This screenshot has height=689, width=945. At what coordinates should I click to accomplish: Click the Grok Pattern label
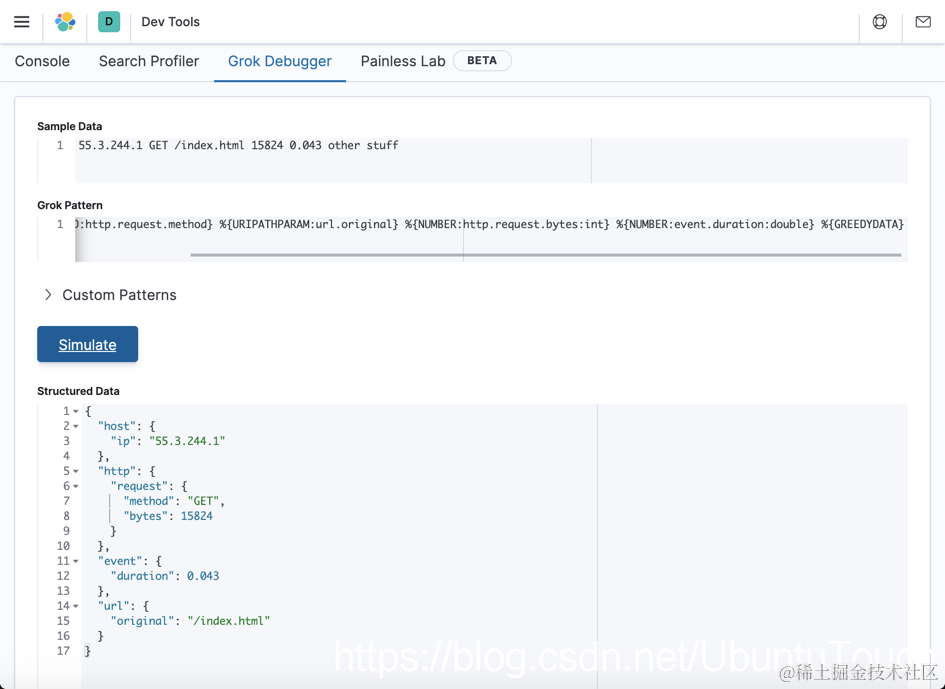pos(70,205)
